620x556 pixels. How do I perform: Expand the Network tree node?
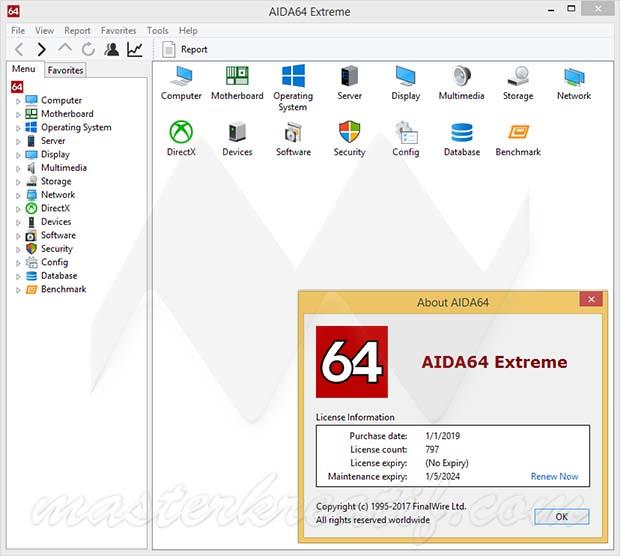click(18, 195)
